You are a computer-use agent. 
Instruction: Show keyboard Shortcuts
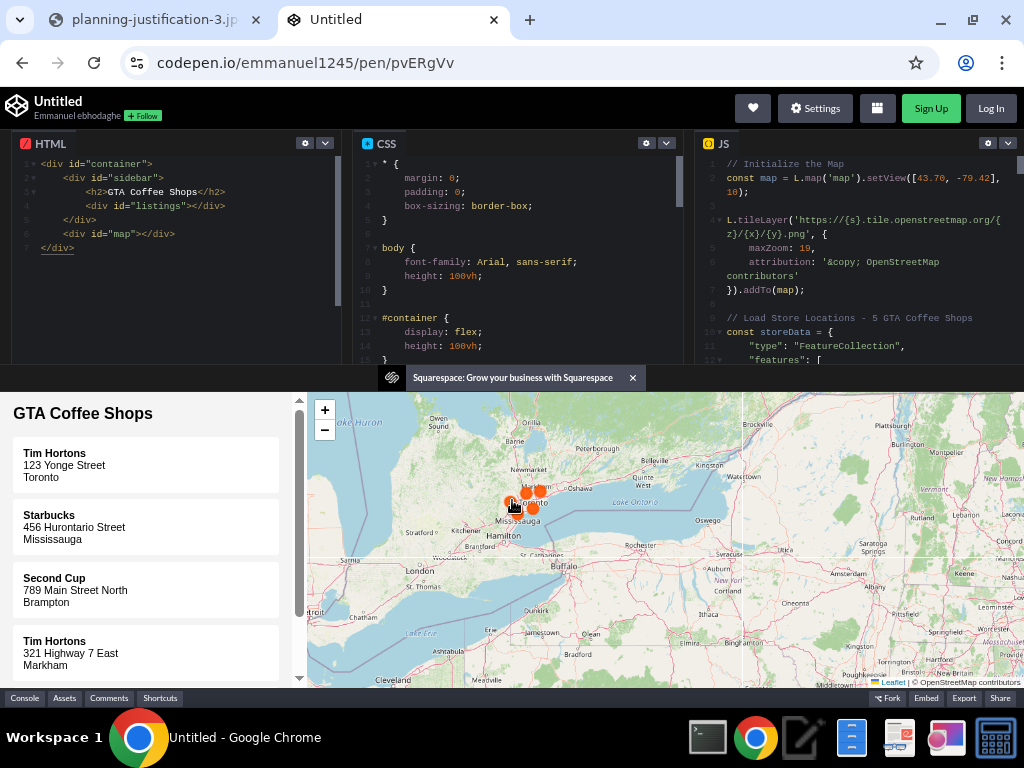pyautogui.click(x=160, y=698)
